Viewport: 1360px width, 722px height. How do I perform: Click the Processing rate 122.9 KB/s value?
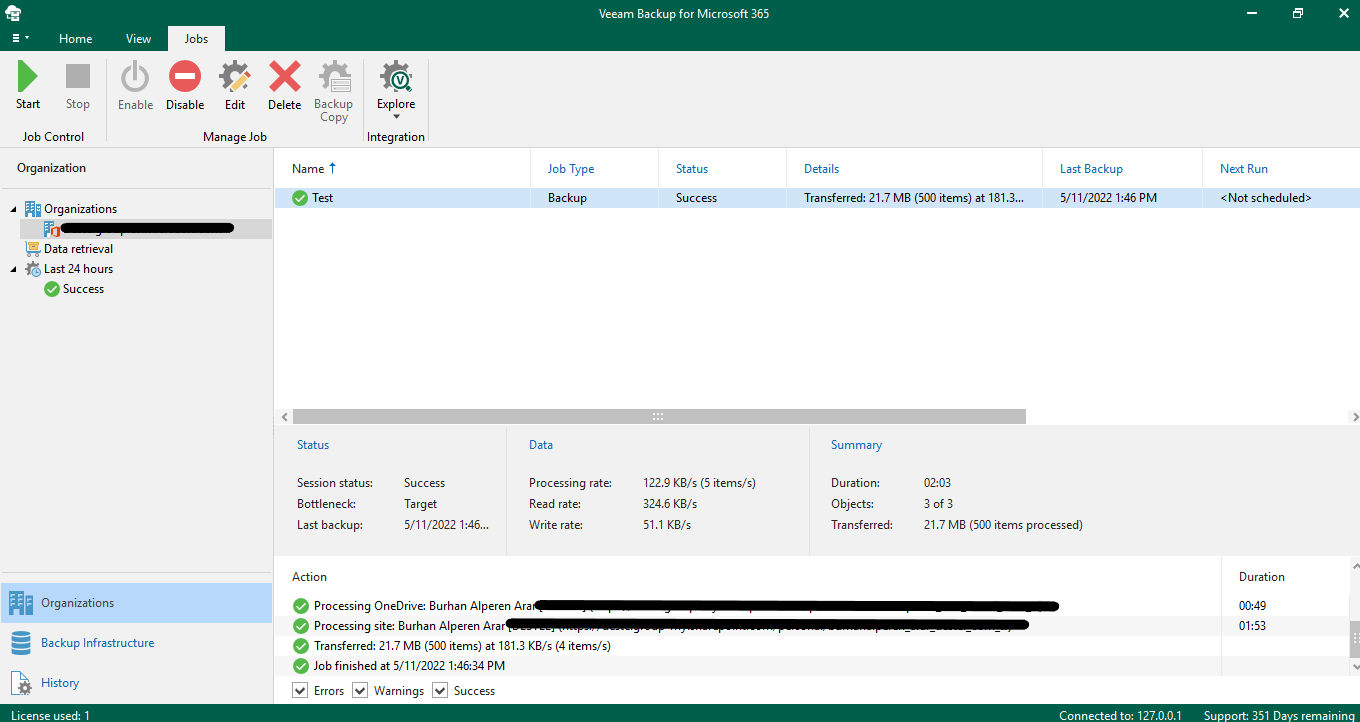(x=699, y=483)
